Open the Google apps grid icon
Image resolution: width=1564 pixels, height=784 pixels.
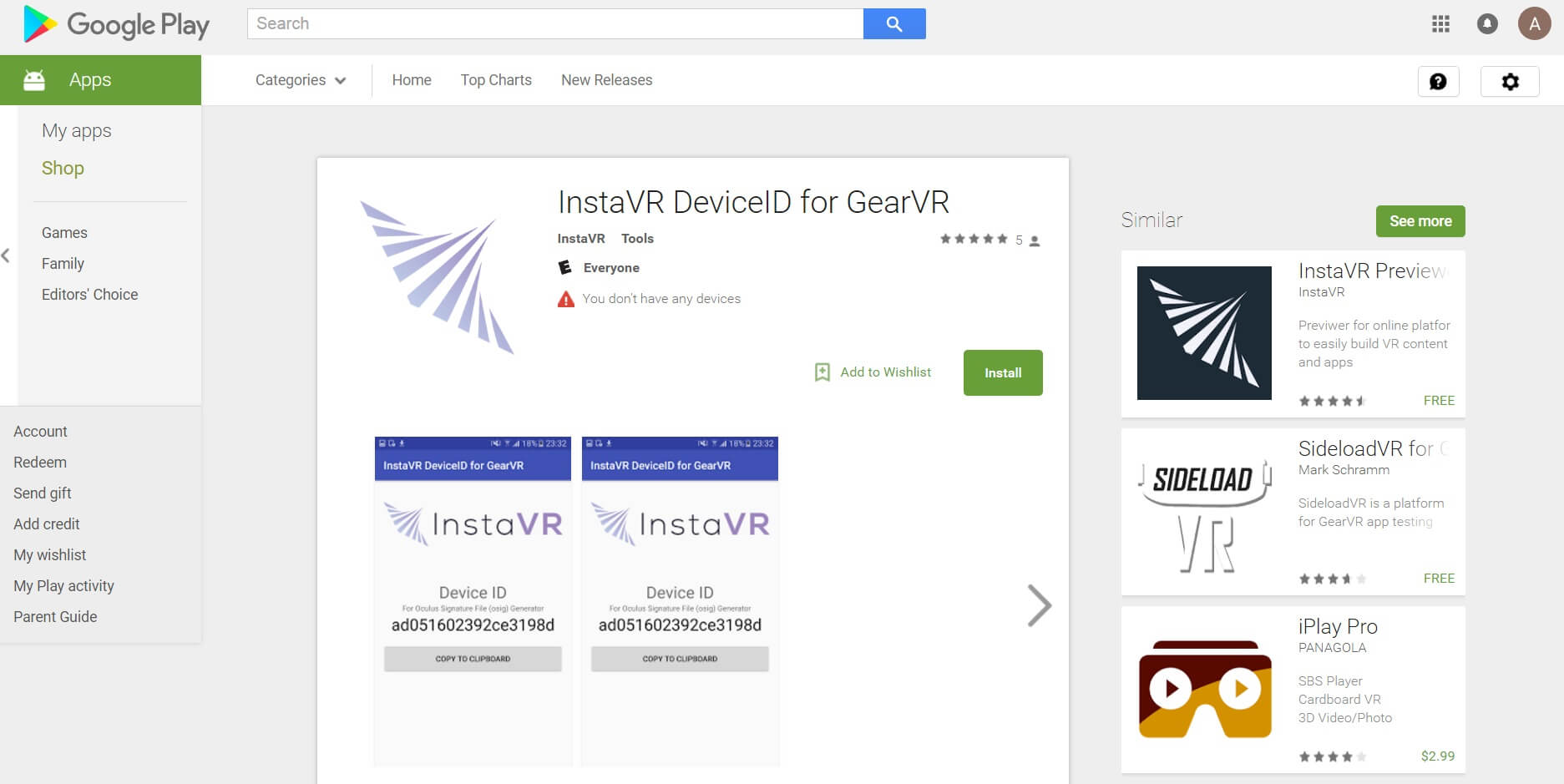pos(1440,24)
